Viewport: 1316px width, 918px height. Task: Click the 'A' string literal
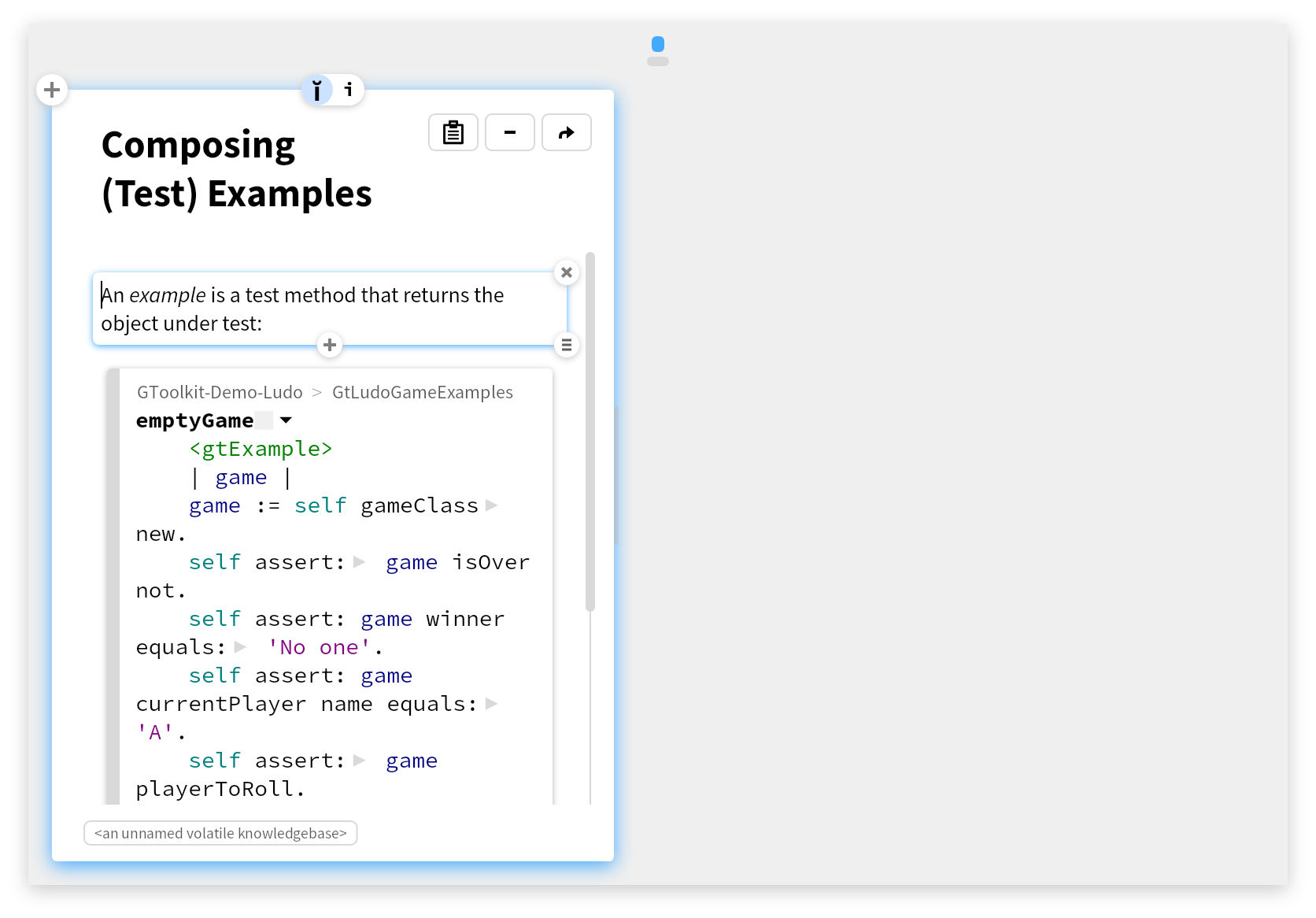click(x=155, y=732)
